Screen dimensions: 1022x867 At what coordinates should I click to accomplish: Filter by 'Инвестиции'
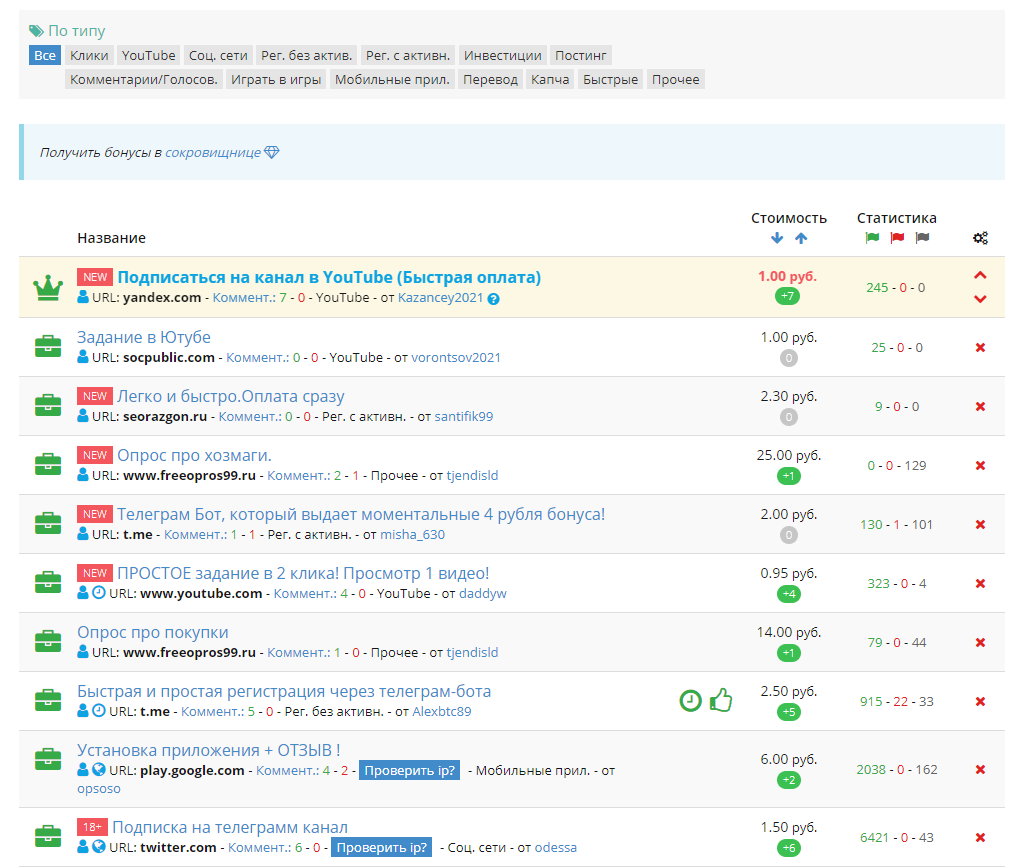point(503,55)
